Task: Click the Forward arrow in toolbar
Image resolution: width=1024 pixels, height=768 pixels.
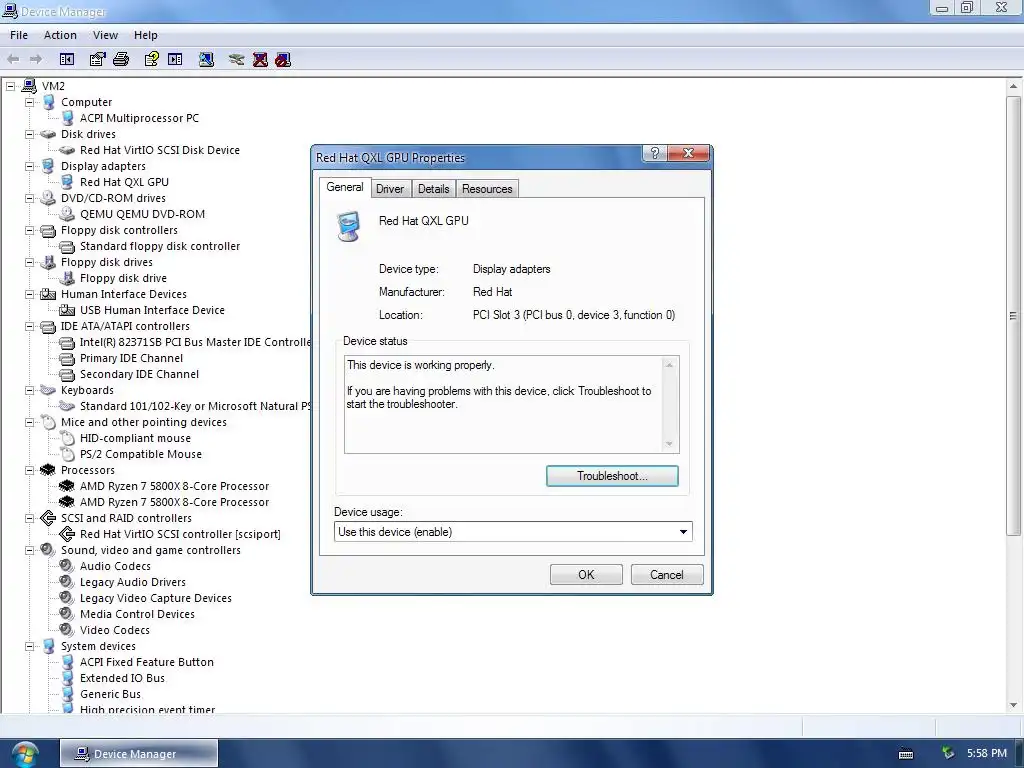Action: [x=36, y=59]
